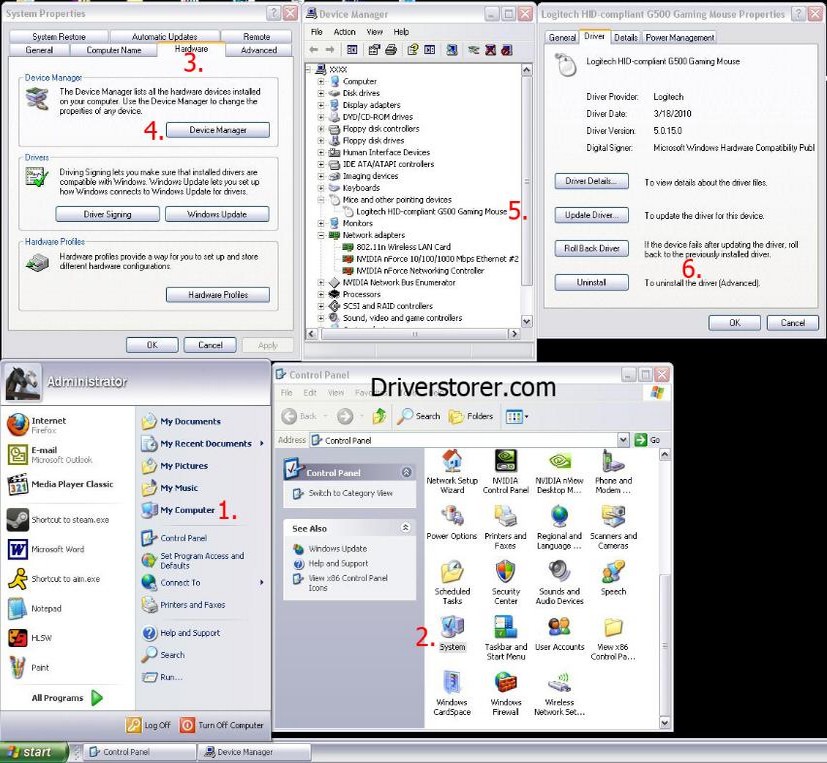Click the Update Driver button
Screen dimensions: 827x763
(x=592, y=215)
